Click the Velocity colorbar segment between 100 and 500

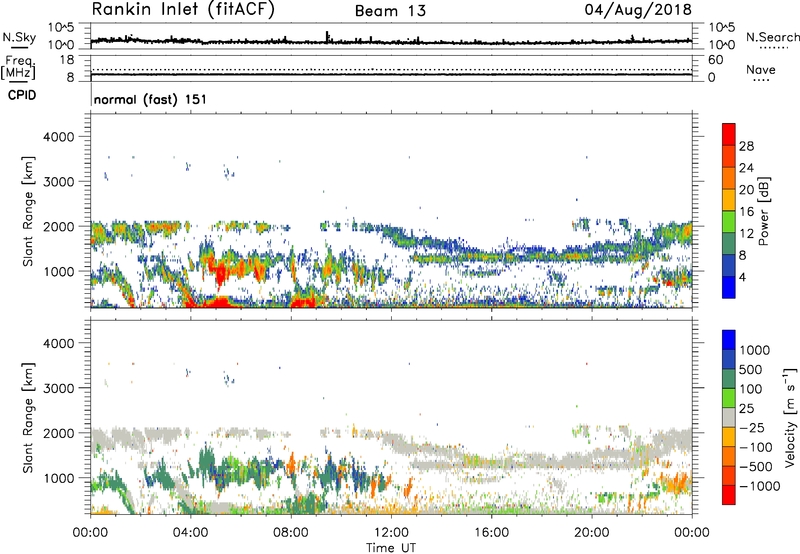pos(729,379)
